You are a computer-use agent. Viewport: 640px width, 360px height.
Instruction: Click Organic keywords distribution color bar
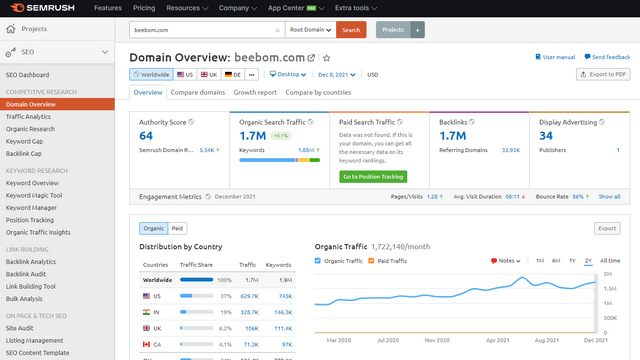(280, 160)
